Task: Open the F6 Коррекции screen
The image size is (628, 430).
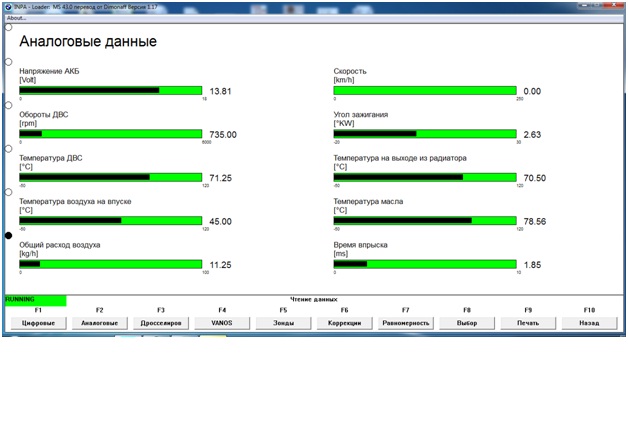Action: 344,323
